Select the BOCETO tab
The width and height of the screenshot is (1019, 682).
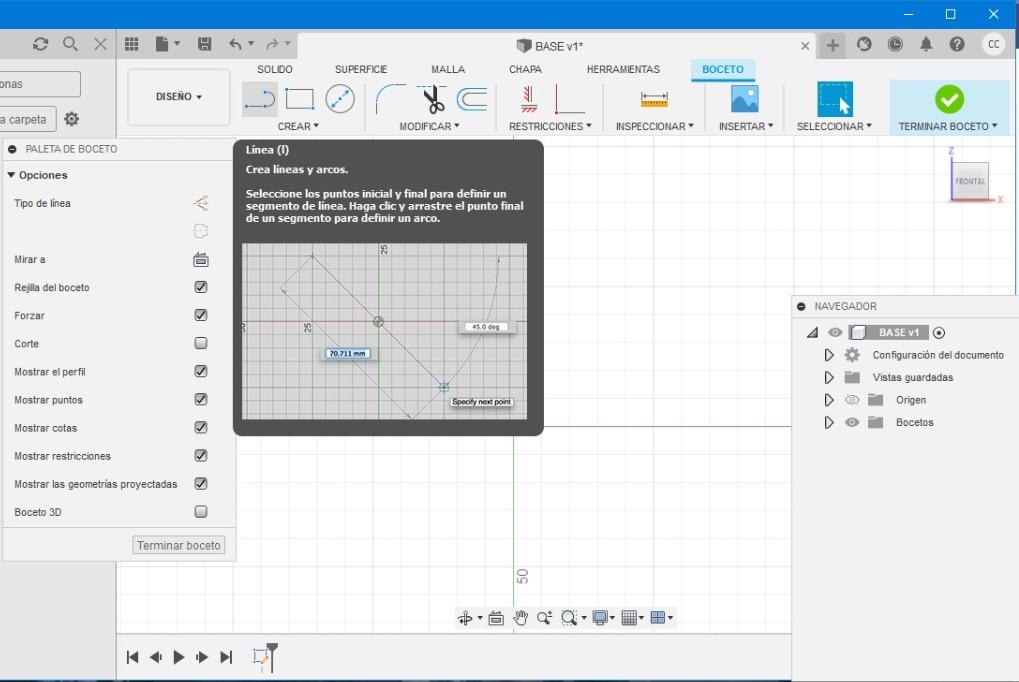[x=723, y=69]
